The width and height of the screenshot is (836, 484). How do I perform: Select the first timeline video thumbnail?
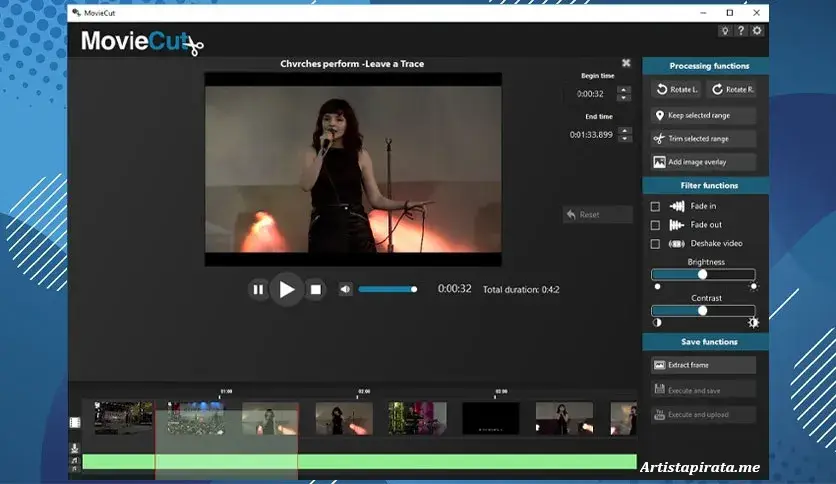[x=123, y=418]
